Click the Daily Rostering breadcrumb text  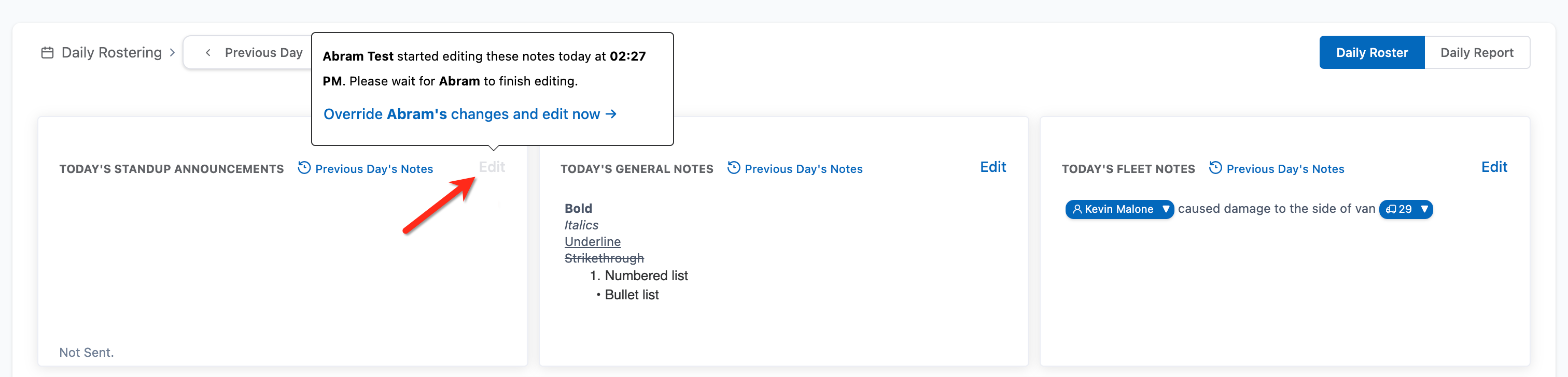tap(111, 53)
